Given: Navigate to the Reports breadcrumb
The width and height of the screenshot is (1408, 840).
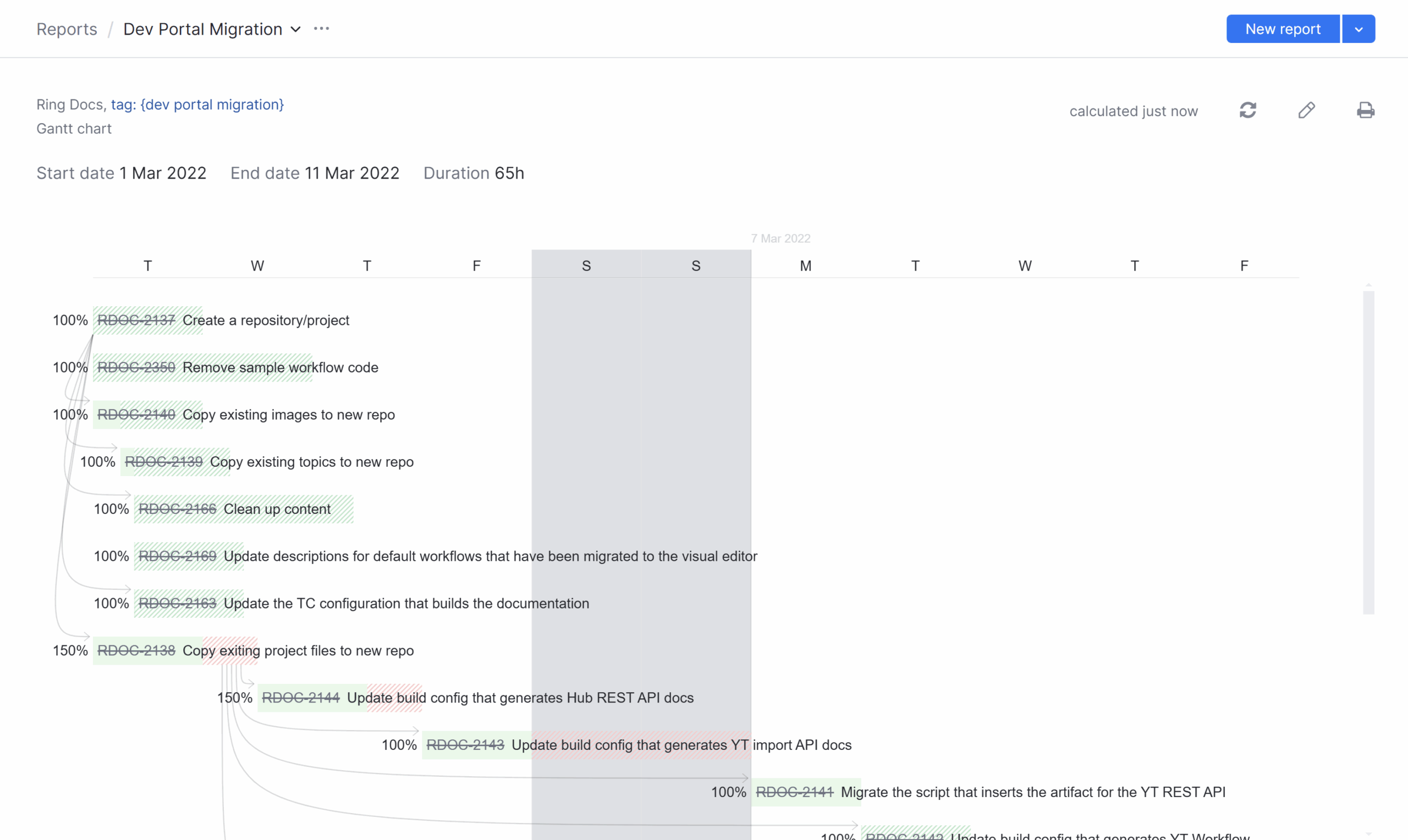Looking at the screenshot, I should tap(66, 28).
